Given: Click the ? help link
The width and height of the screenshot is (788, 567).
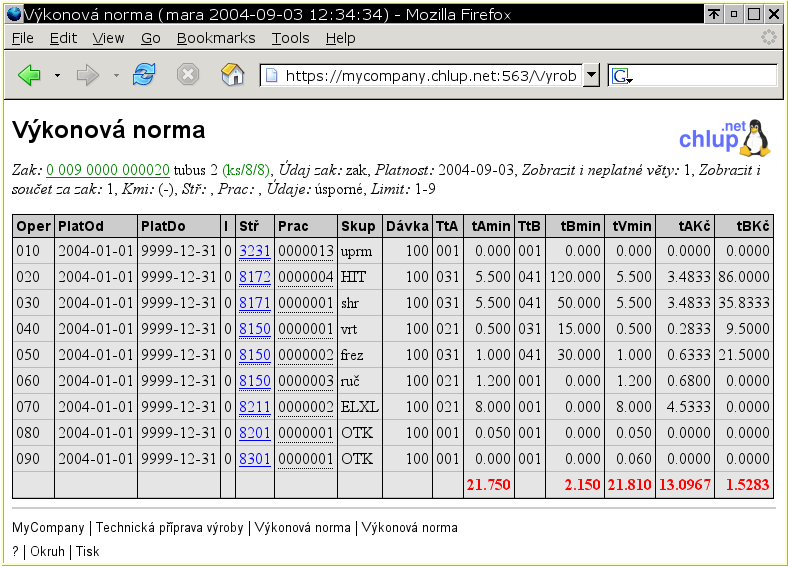Looking at the screenshot, I should coord(15,551).
